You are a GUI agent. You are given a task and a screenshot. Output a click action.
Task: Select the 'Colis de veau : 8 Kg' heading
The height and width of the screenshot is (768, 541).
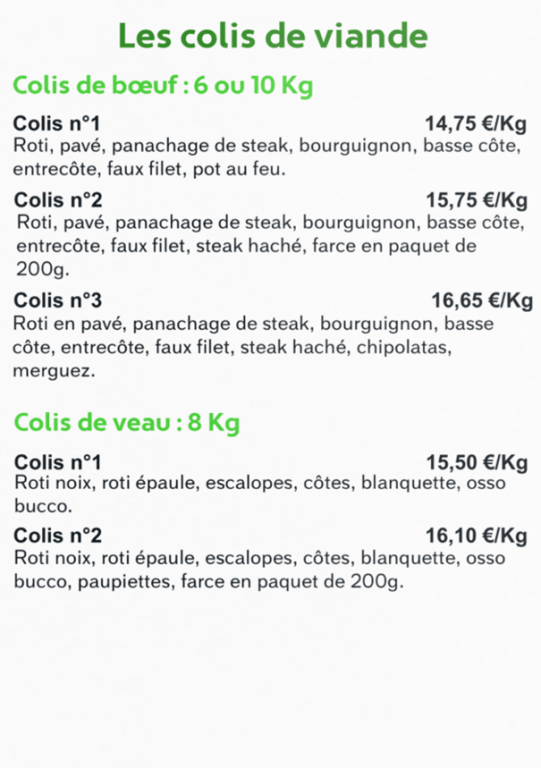pos(127,422)
